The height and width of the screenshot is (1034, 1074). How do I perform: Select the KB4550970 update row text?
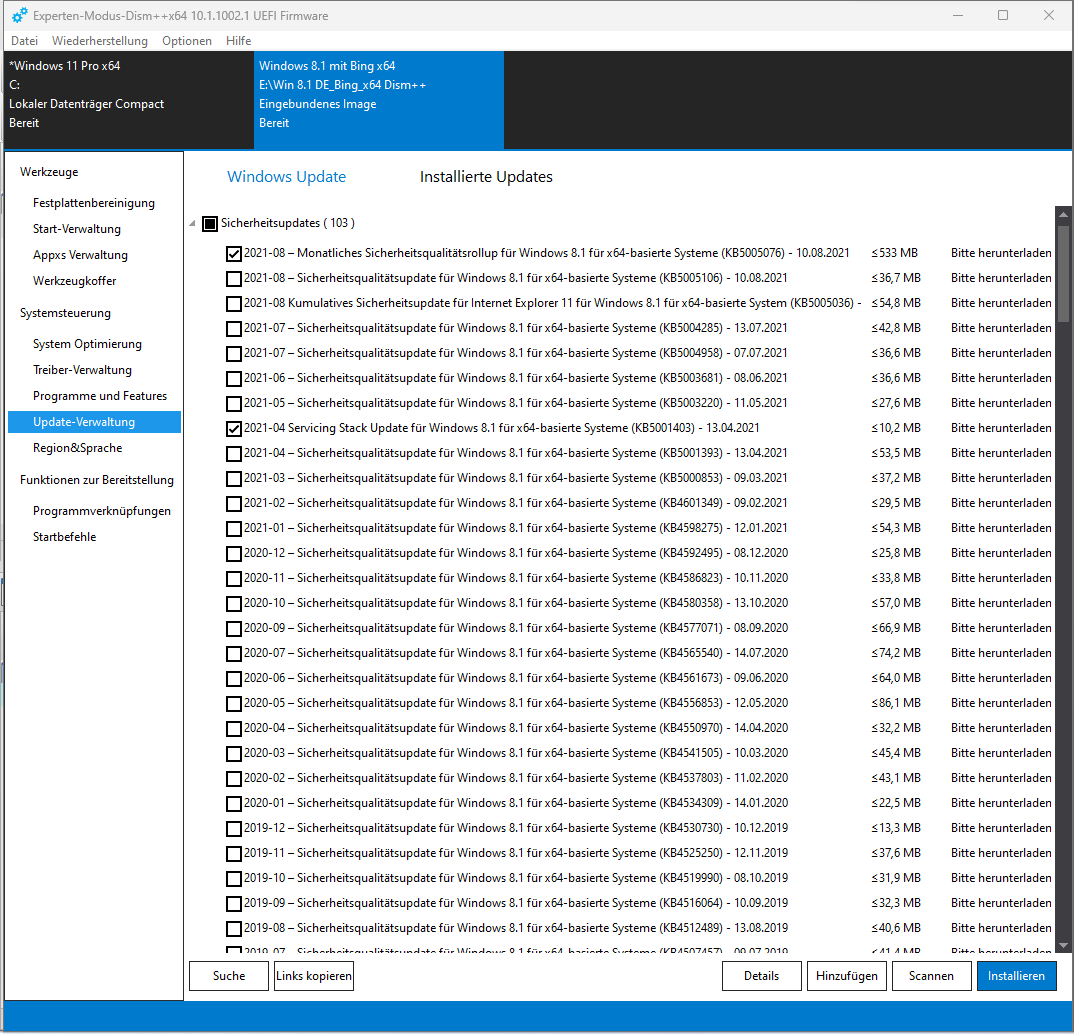pyautogui.click(x=516, y=727)
